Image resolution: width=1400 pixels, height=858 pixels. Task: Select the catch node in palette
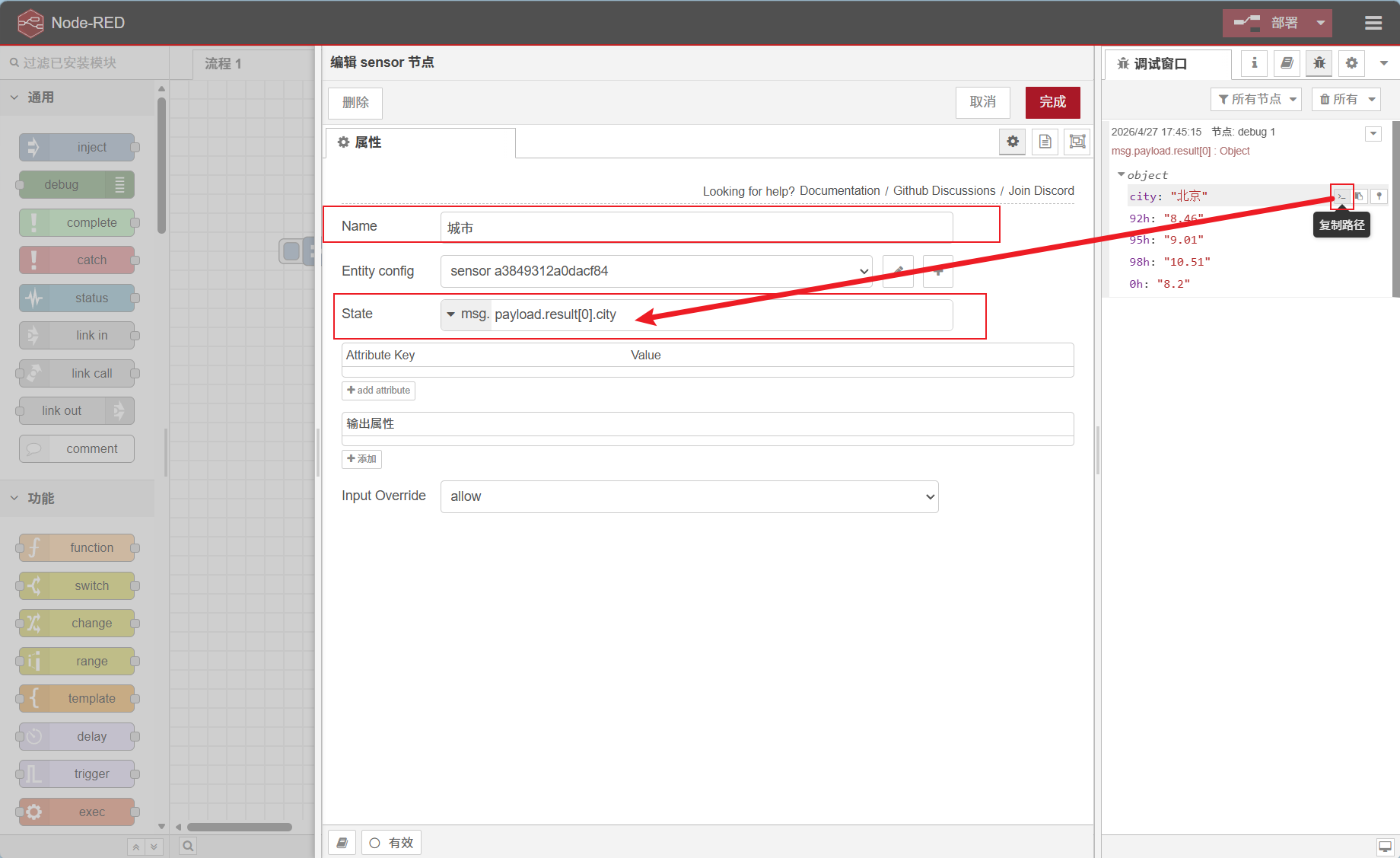[77, 260]
